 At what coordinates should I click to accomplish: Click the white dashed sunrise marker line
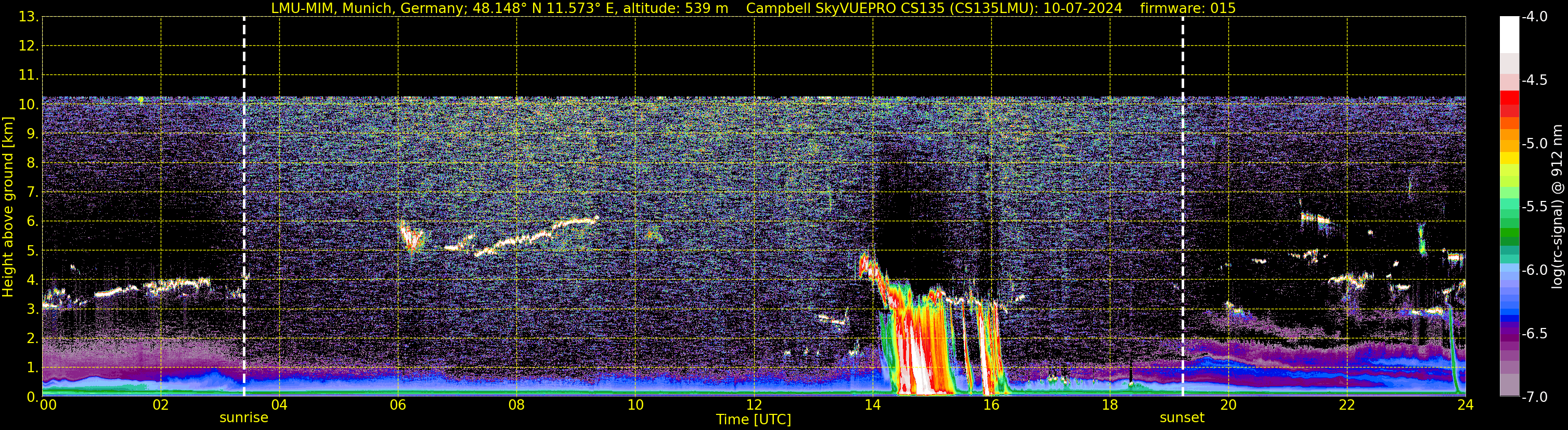click(x=244, y=207)
